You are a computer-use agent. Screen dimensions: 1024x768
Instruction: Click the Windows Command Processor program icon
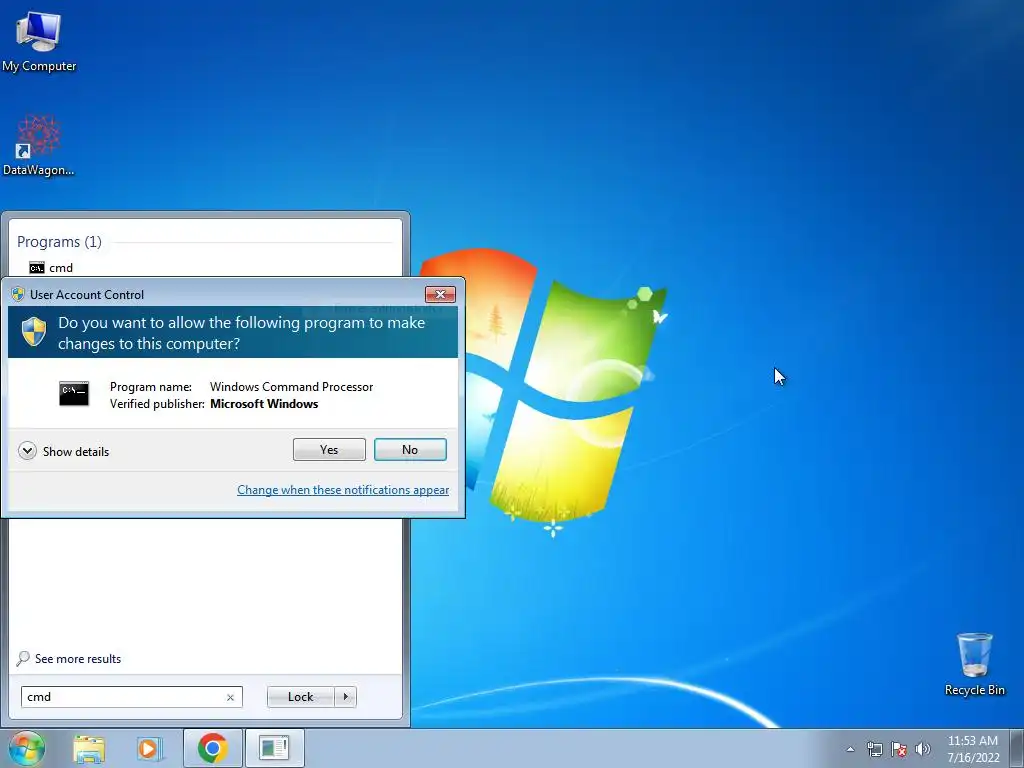pyautogui.click(x=74, y=394)
